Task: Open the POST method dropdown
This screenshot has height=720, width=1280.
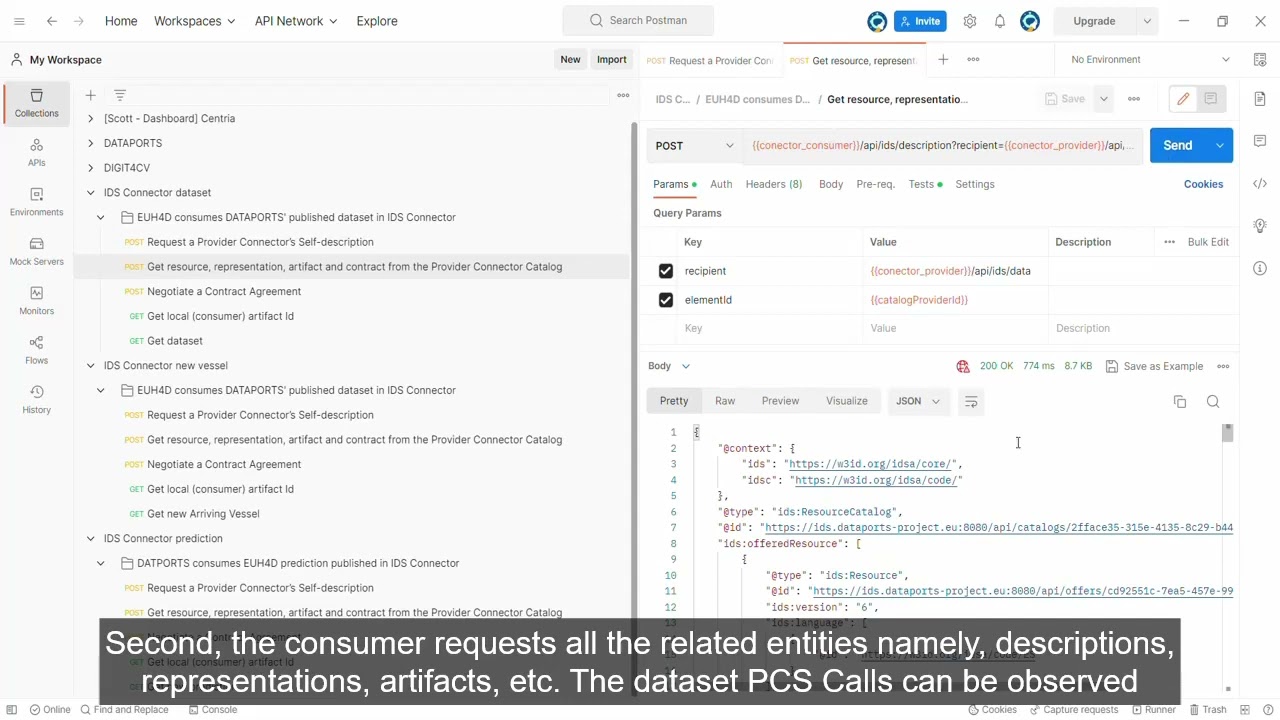Action: point(694,146)
